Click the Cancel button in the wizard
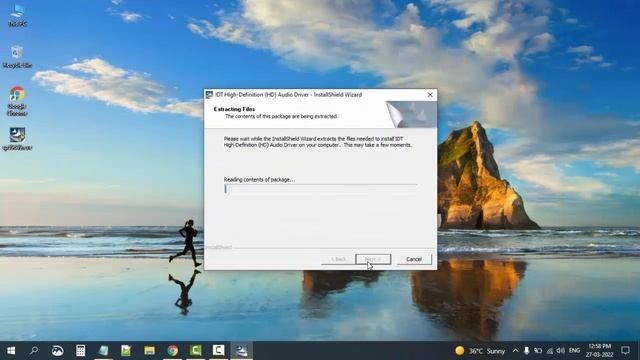640x360 pixels. click(414, 259)
